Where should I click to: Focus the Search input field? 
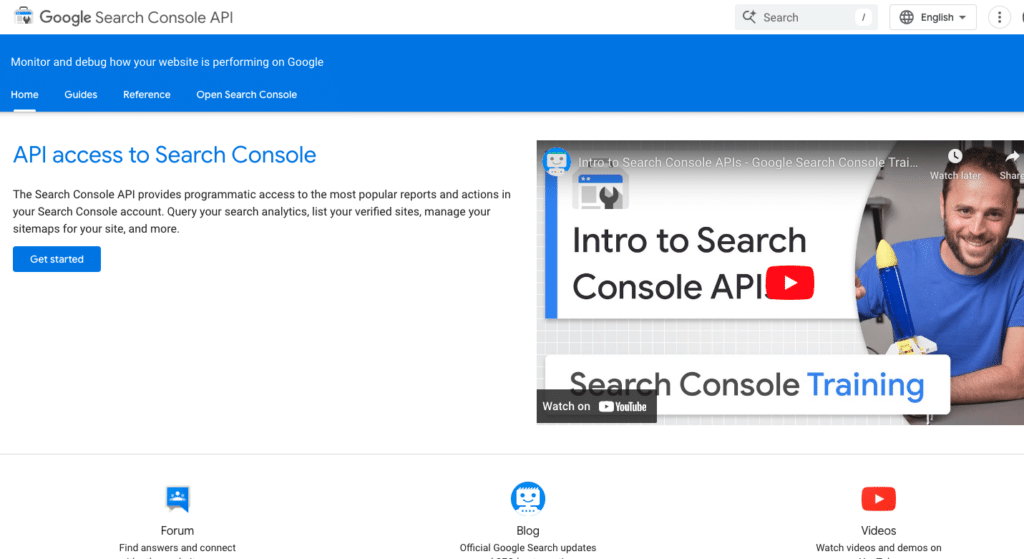(806, 17)
